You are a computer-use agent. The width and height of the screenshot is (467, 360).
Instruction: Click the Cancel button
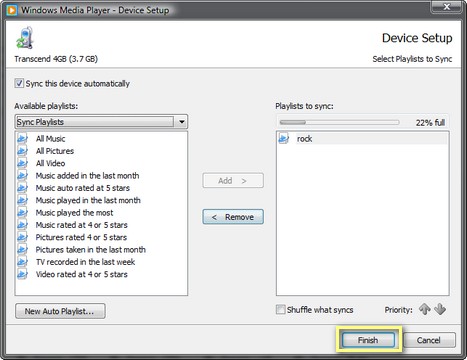[x=429, y=340]
